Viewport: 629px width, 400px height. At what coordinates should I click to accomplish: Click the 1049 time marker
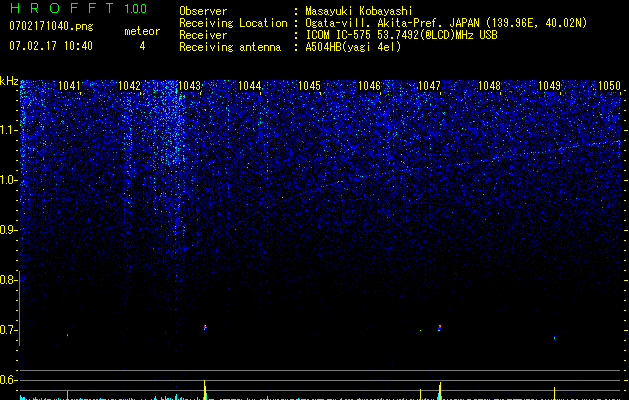click(x=549, y=86)
